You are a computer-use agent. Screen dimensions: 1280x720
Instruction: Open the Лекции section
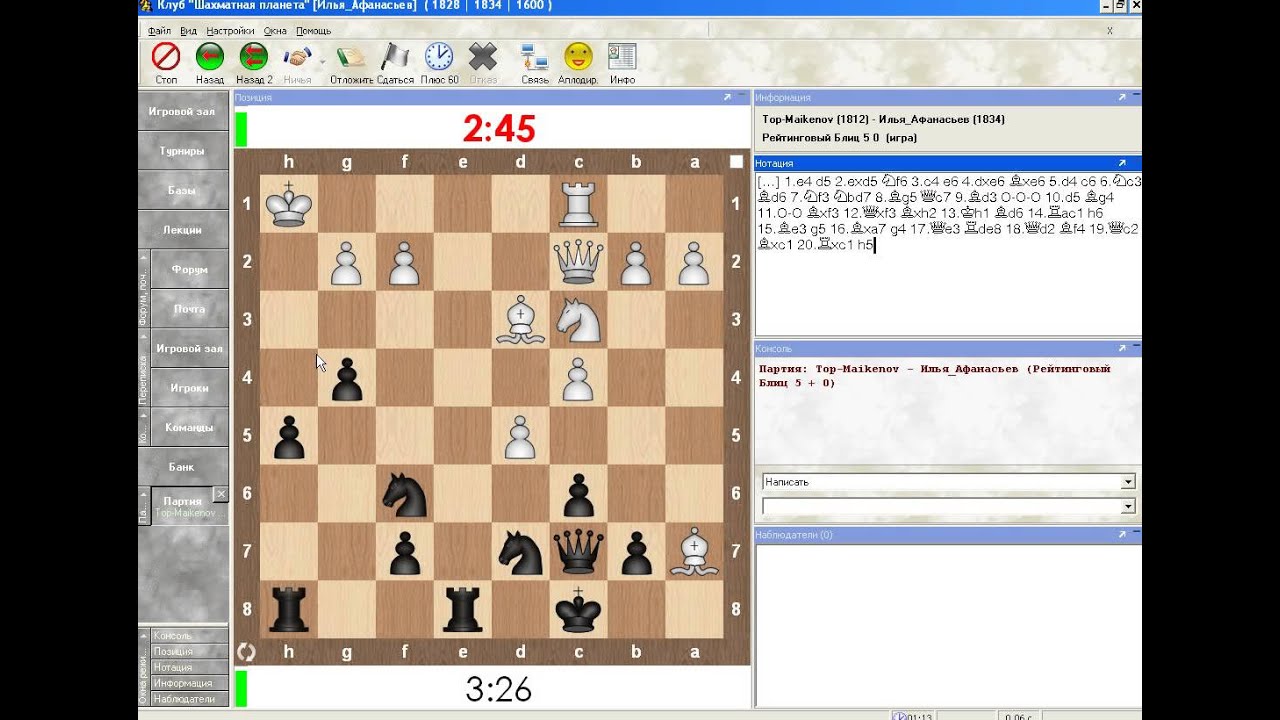[182, 230]
